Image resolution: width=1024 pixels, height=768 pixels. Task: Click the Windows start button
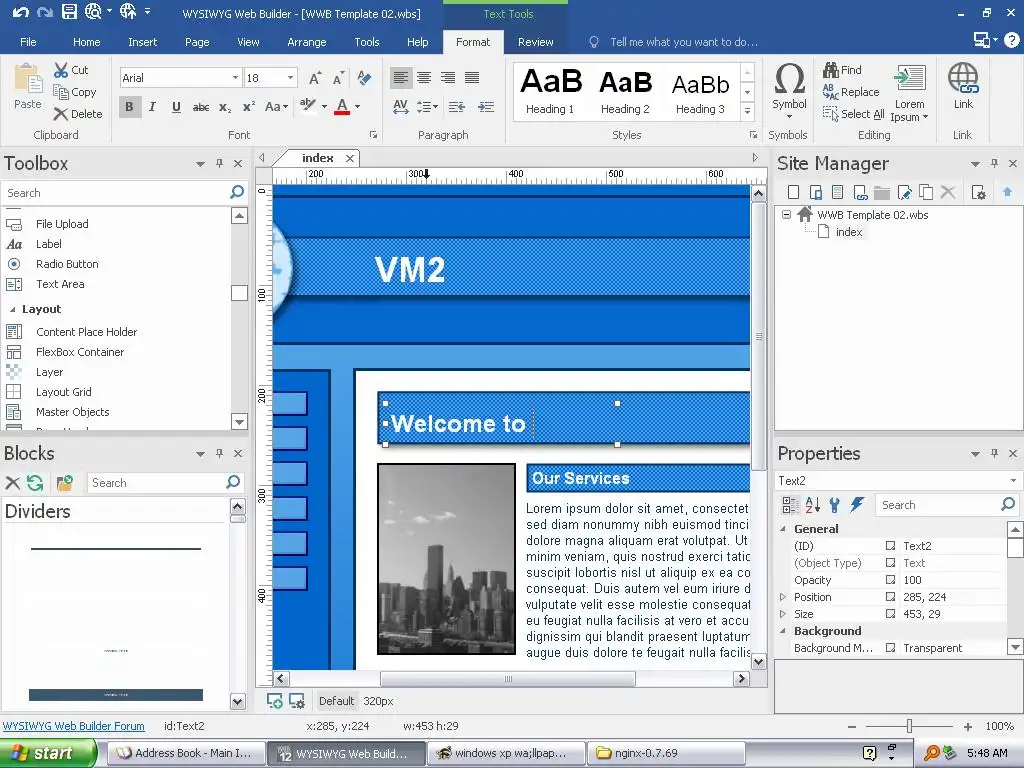[48, 753]
